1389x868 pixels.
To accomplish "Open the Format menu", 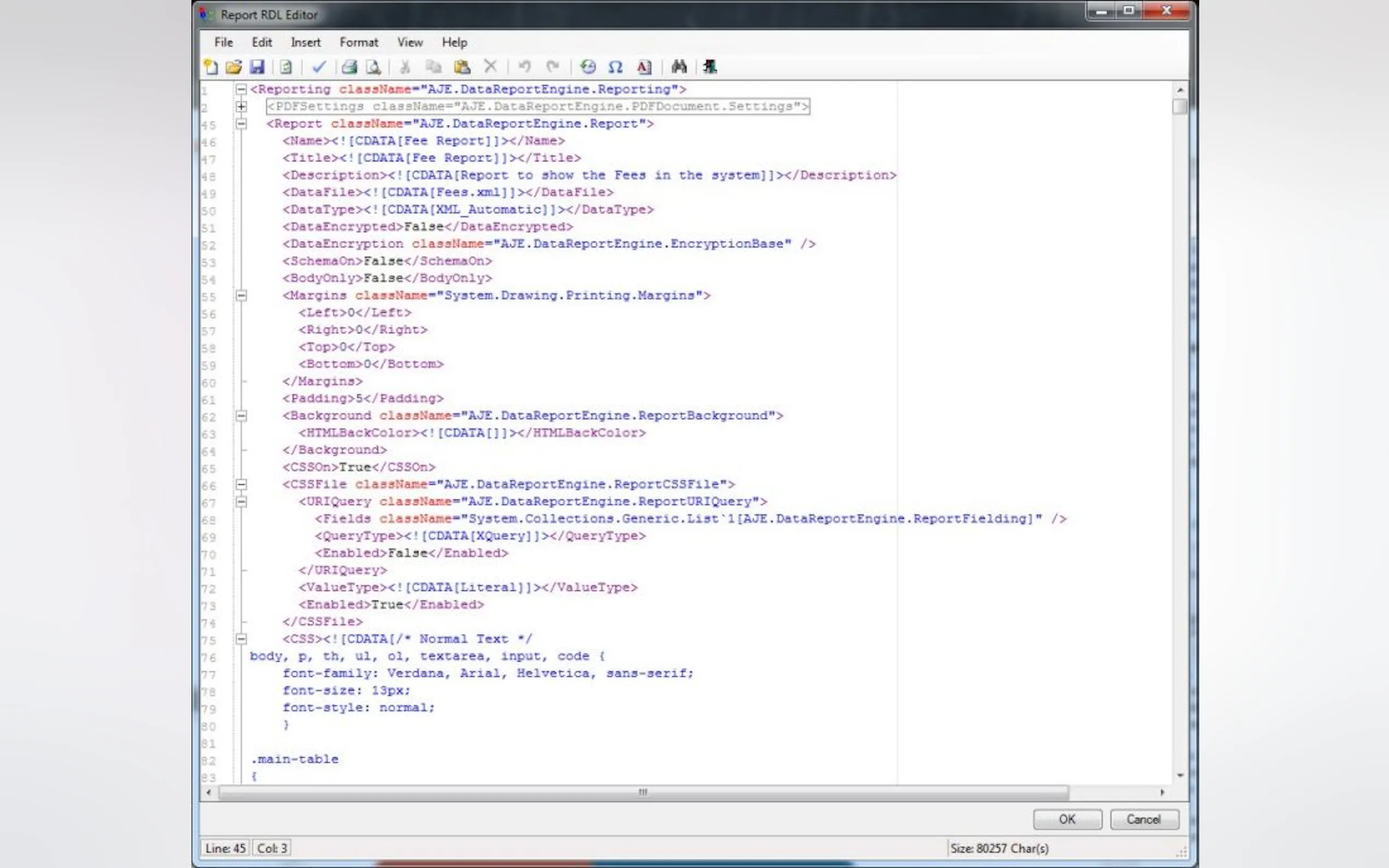I will (x=359, y=43).
